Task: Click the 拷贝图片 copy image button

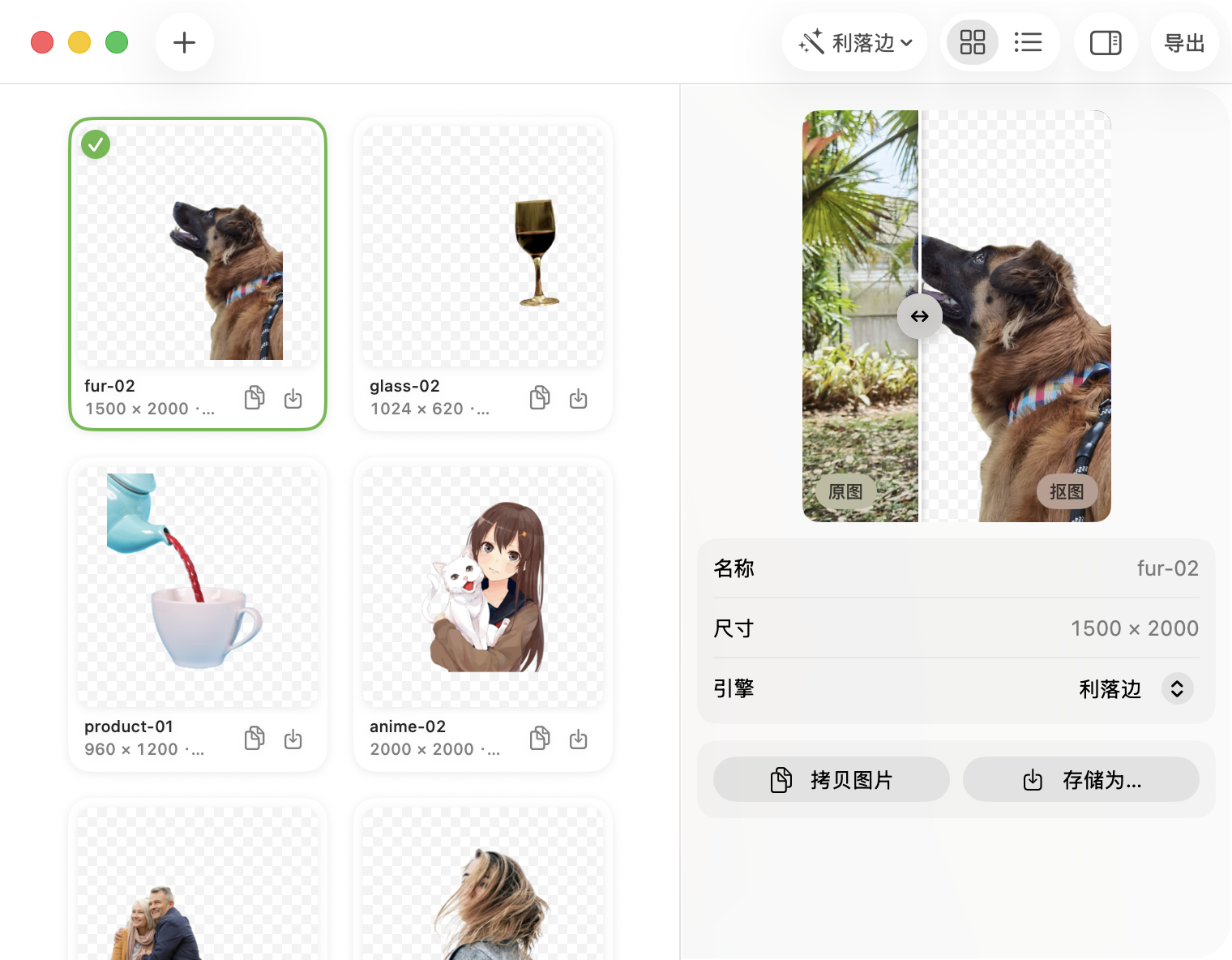Action: coord(832,780)
